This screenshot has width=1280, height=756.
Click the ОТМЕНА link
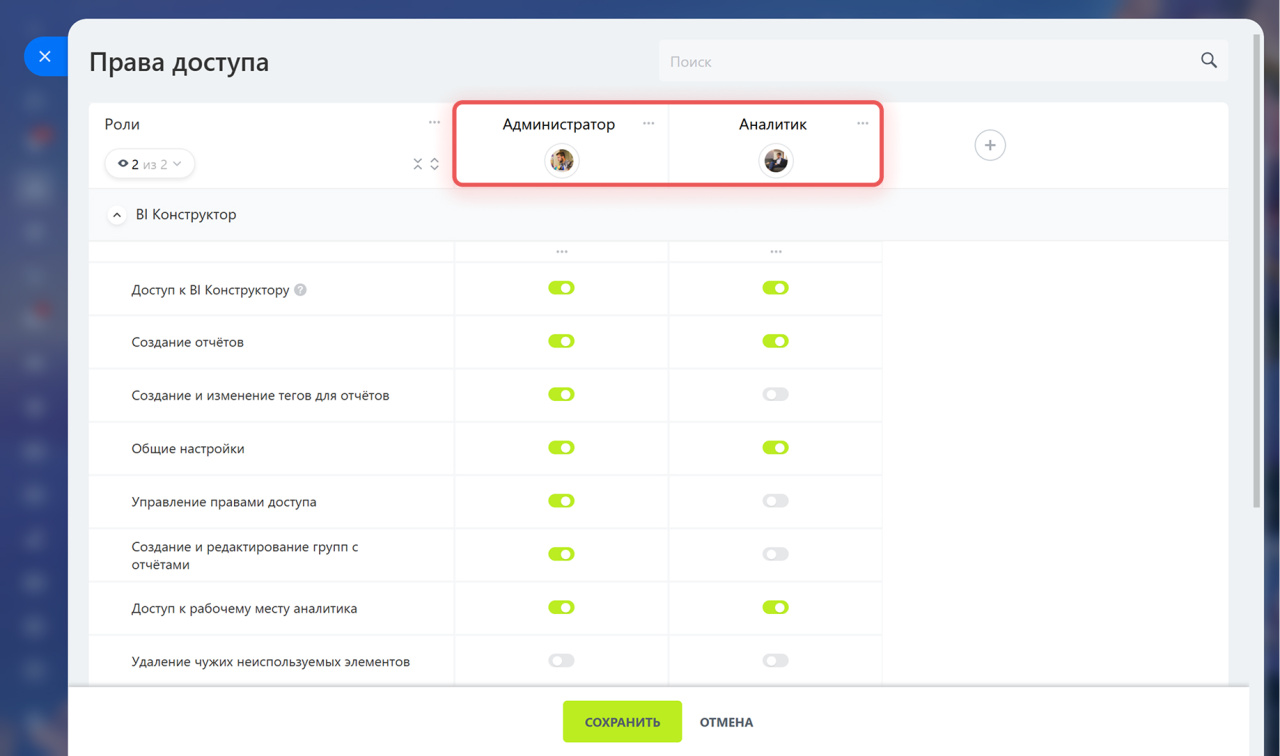pyautogui.click(x=726, y=722)
